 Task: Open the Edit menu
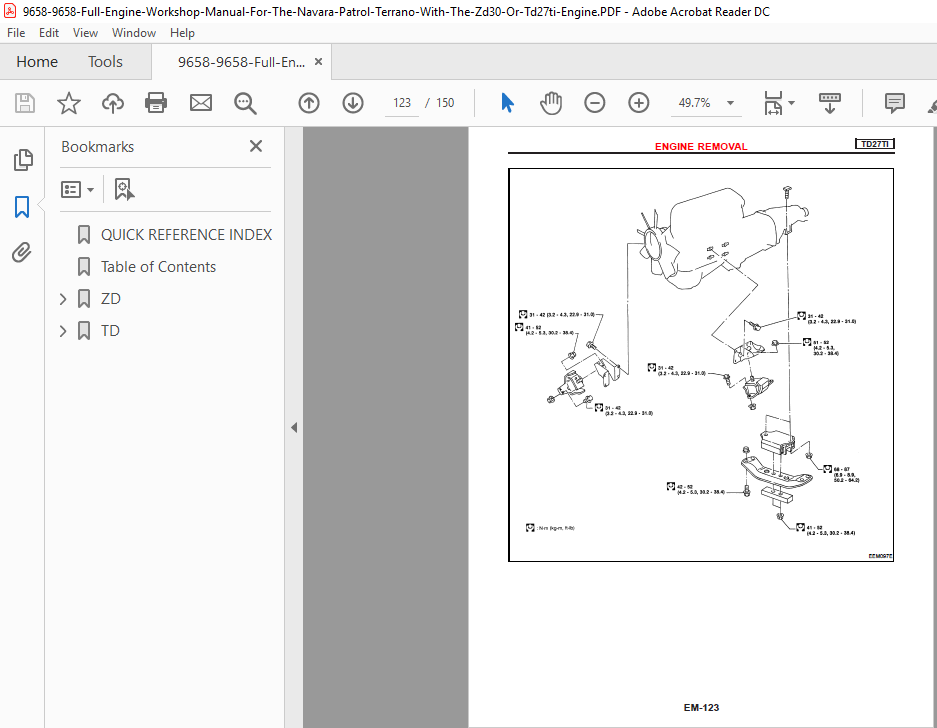pyautogui.click(x=49, y=33)
